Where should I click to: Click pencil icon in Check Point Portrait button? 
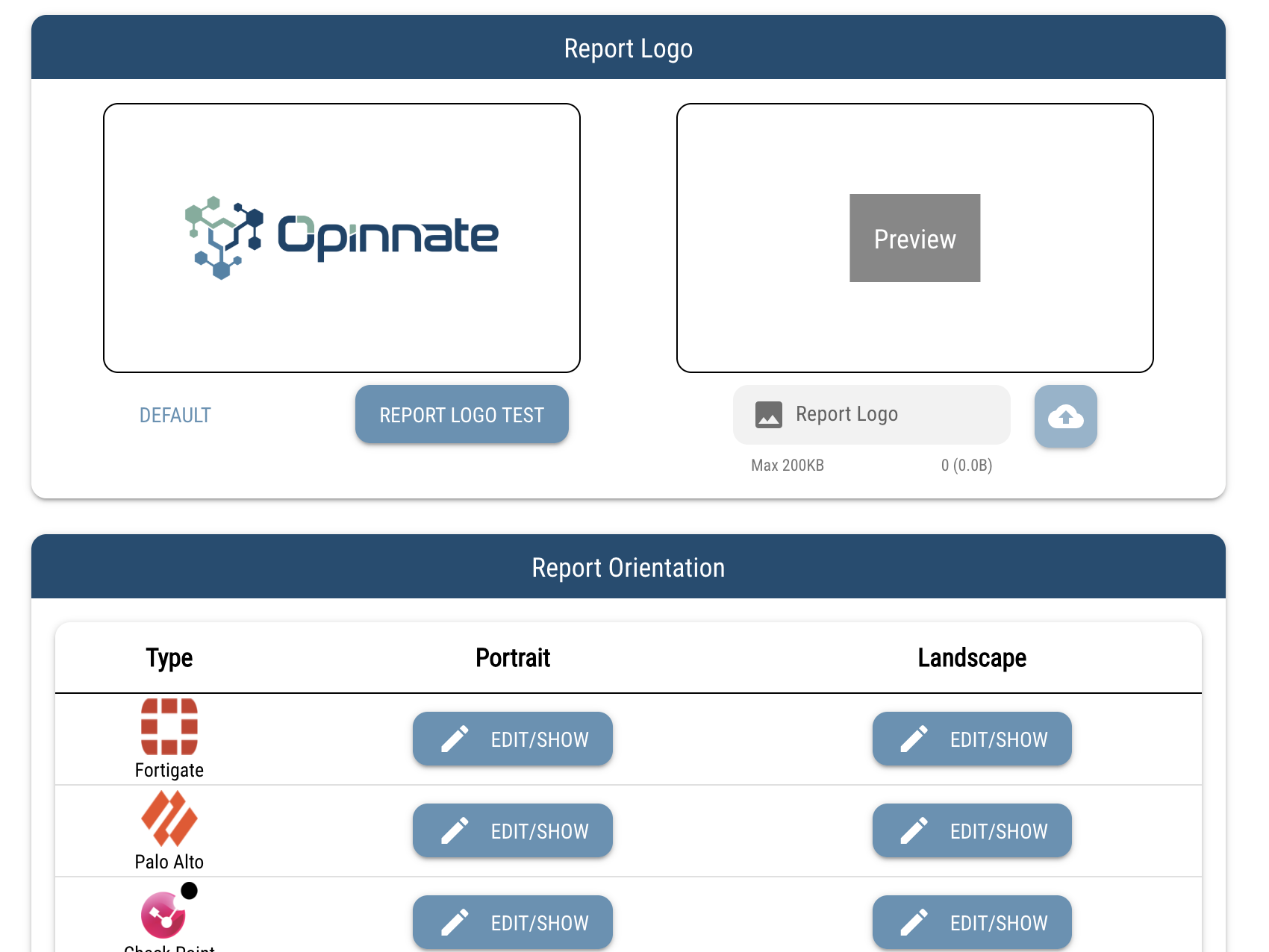455,922
